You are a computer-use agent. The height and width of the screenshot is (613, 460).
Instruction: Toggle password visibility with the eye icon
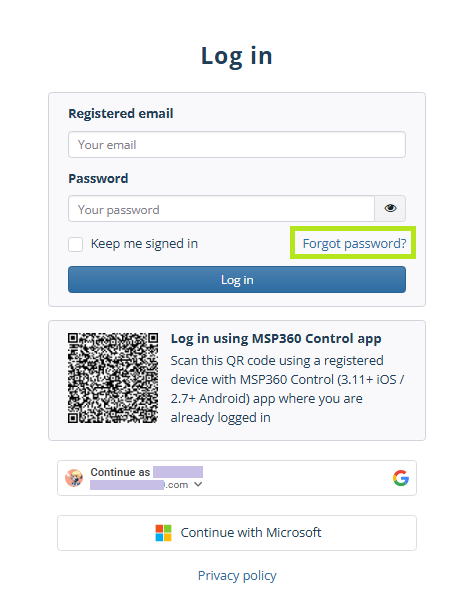pyautogui.click(x=390, y=209)
